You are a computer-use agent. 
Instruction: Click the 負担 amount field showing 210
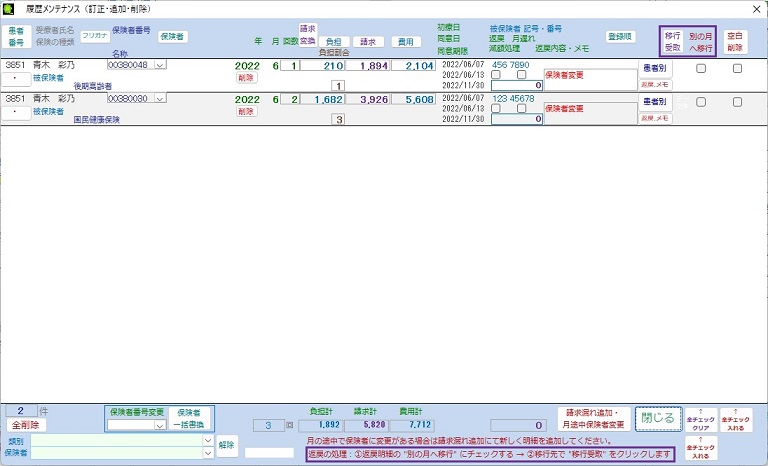pyautogui.click(x=322, y=66)
